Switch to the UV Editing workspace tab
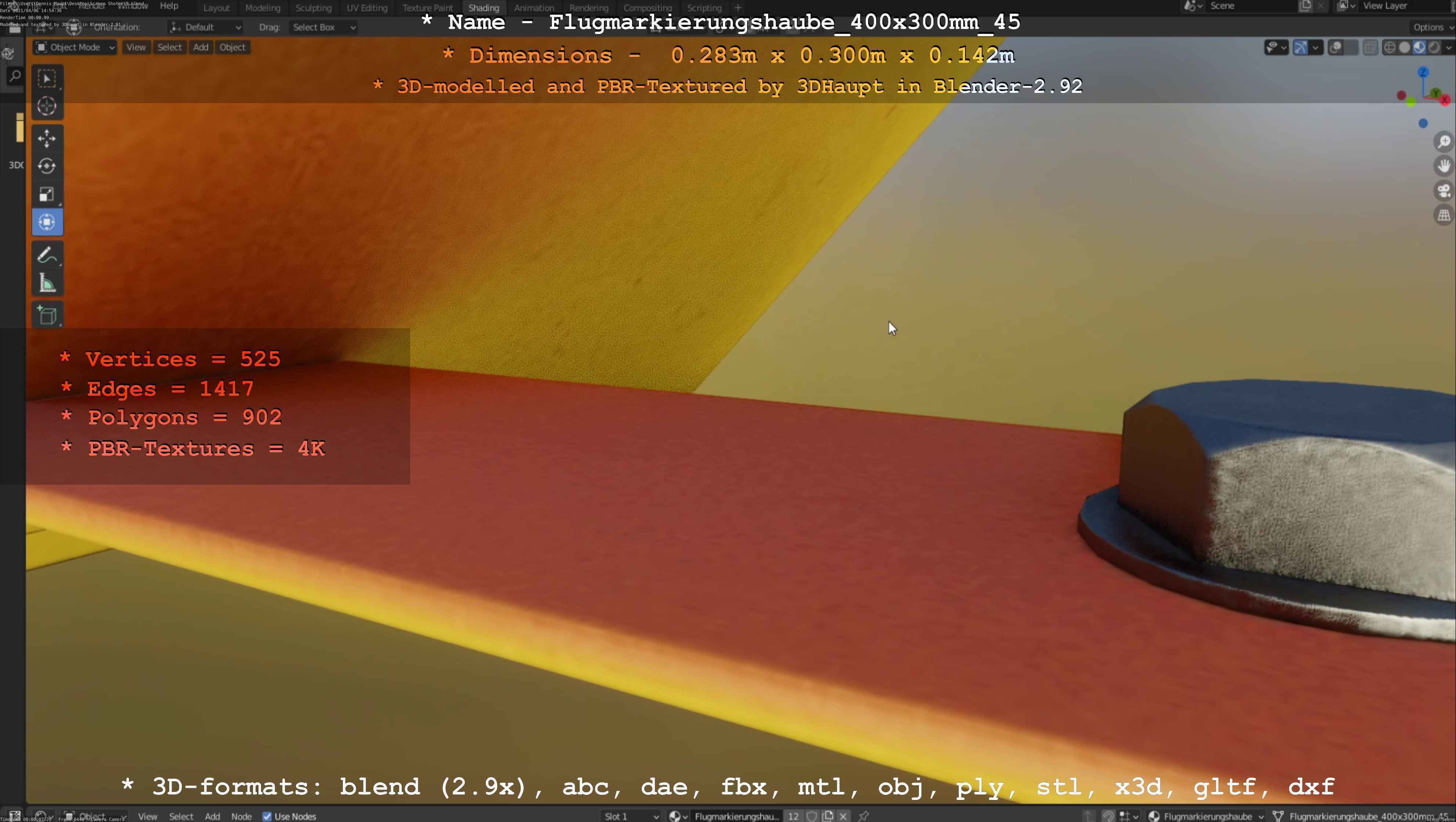The image size is (1456, 822). (367, 8)
